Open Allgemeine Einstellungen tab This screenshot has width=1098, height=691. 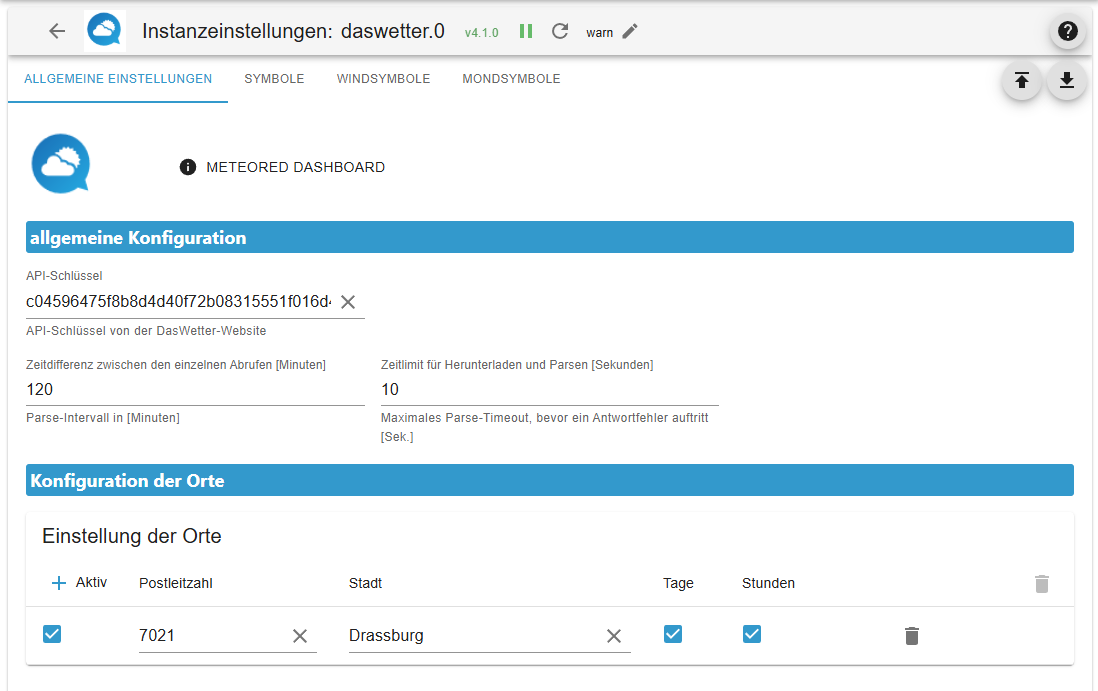click(118, 79)
